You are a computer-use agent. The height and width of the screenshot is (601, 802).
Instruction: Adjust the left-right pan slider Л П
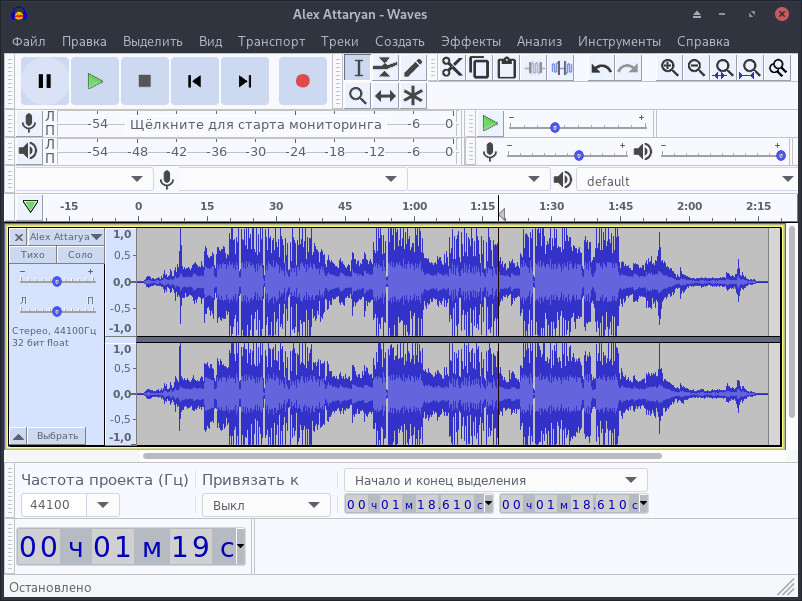tap(56, 310)
